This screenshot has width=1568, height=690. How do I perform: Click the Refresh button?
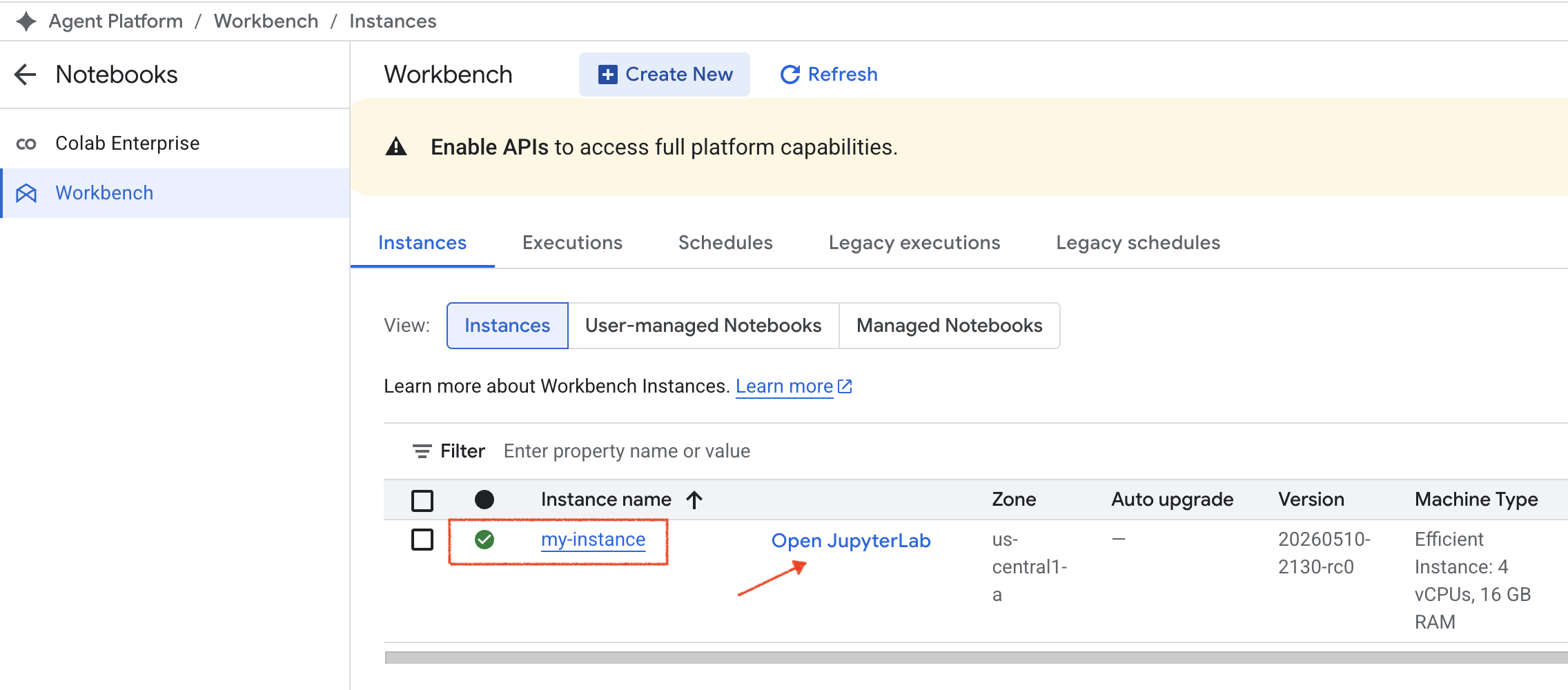tap(829, 75)
